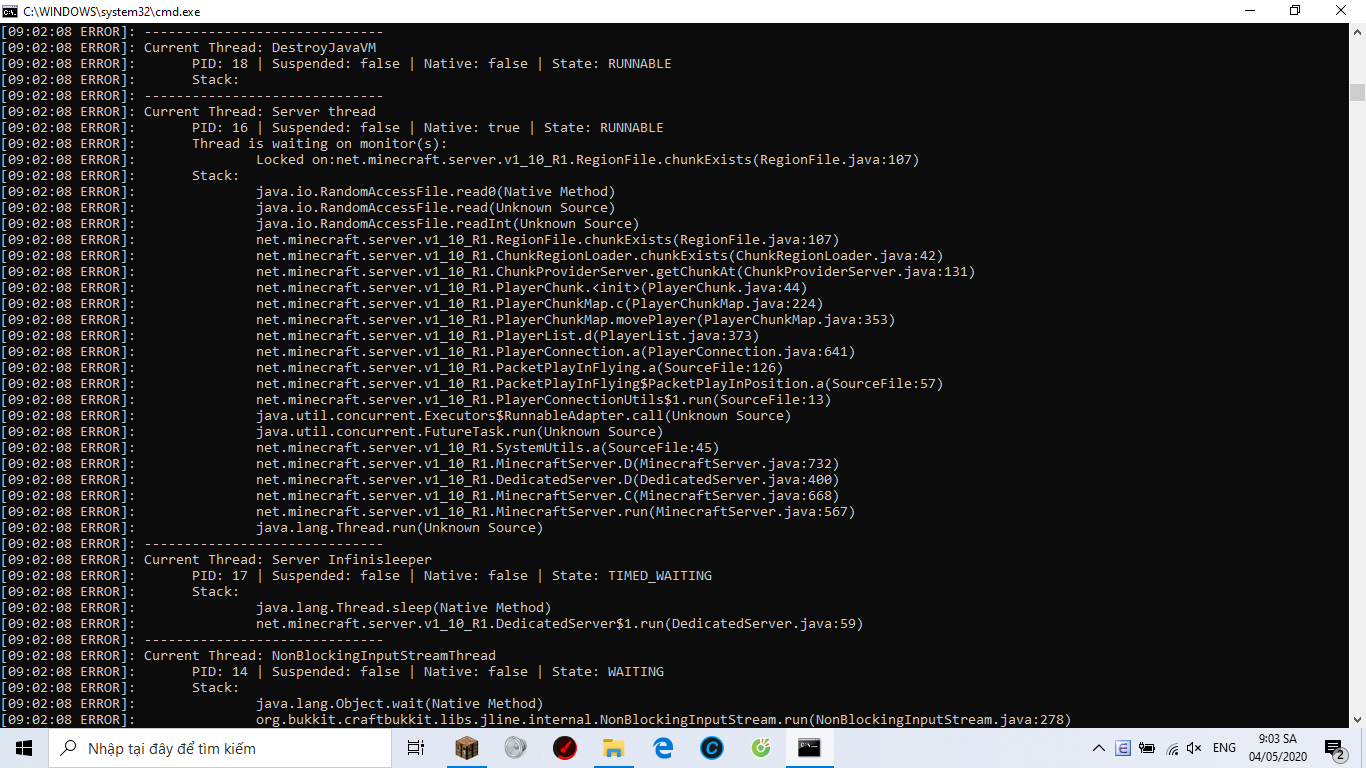Open the Windows Start menu
This screenshot has width=1366, height=768.
23,748
